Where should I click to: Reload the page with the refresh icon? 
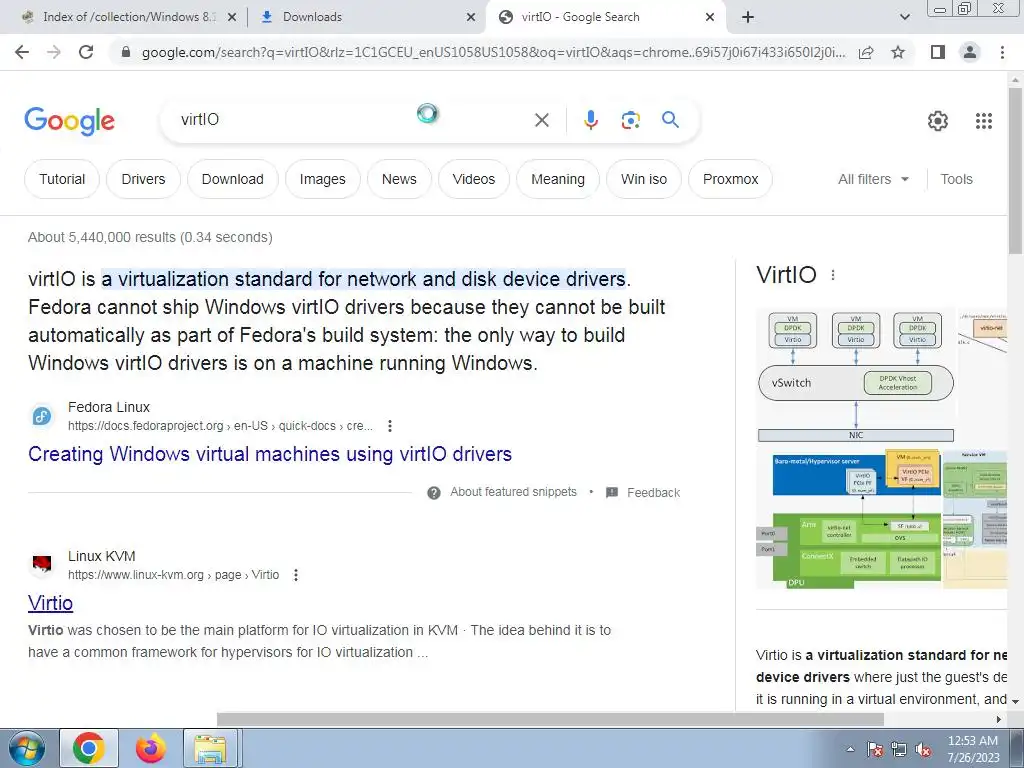pyautogui.click(x=86, y=52)
